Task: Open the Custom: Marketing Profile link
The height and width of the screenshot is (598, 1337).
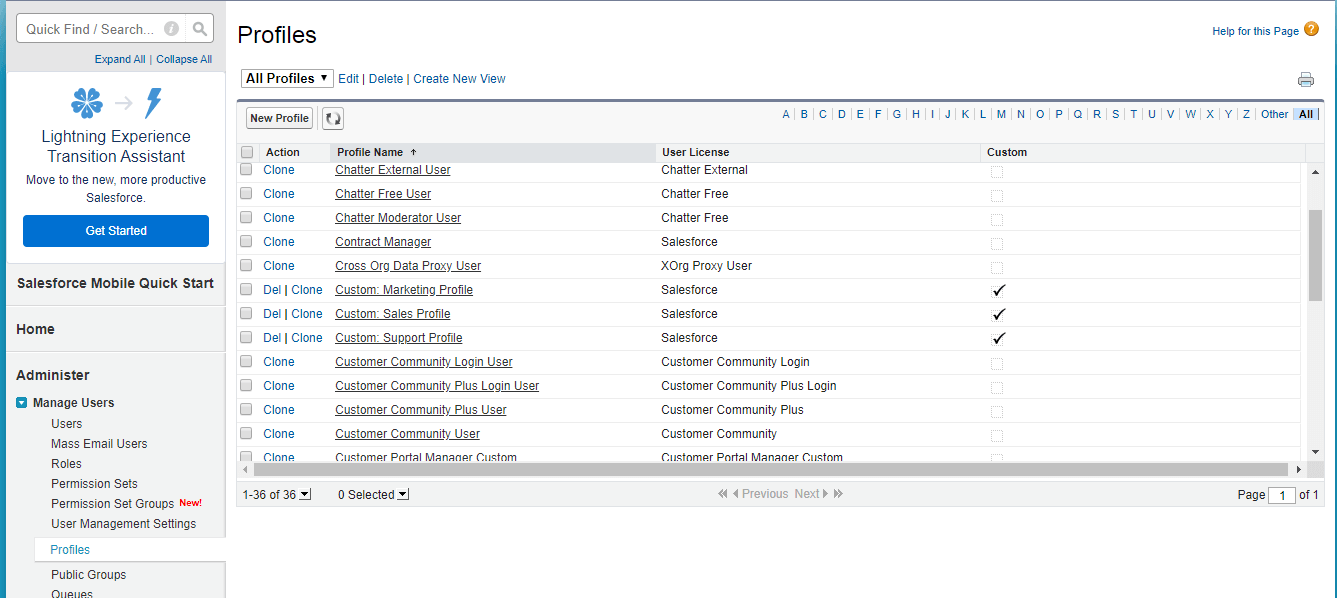Action: click(x=404, y=290)
